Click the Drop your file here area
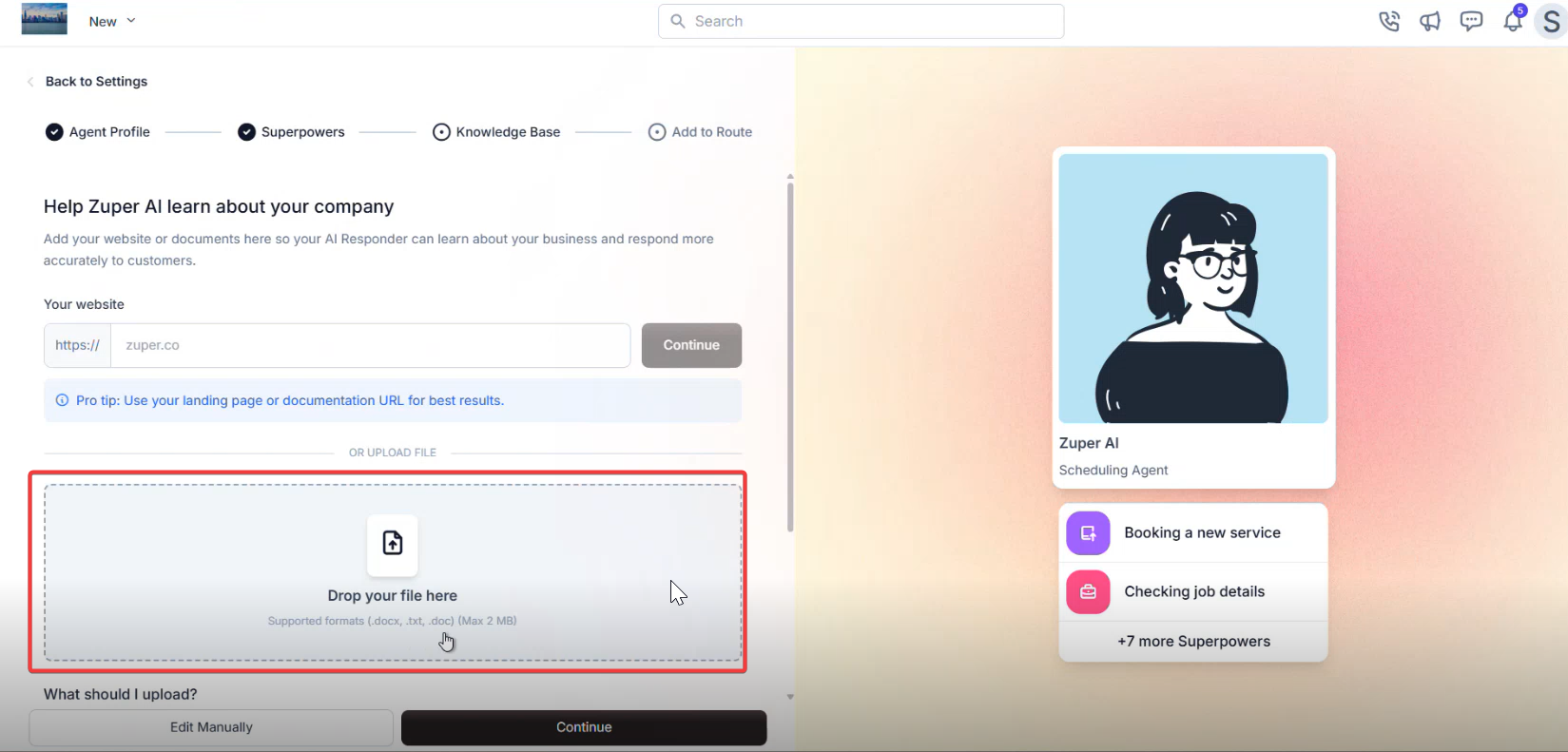Viewport: 1568px width, 752px height. click(393, 572)
